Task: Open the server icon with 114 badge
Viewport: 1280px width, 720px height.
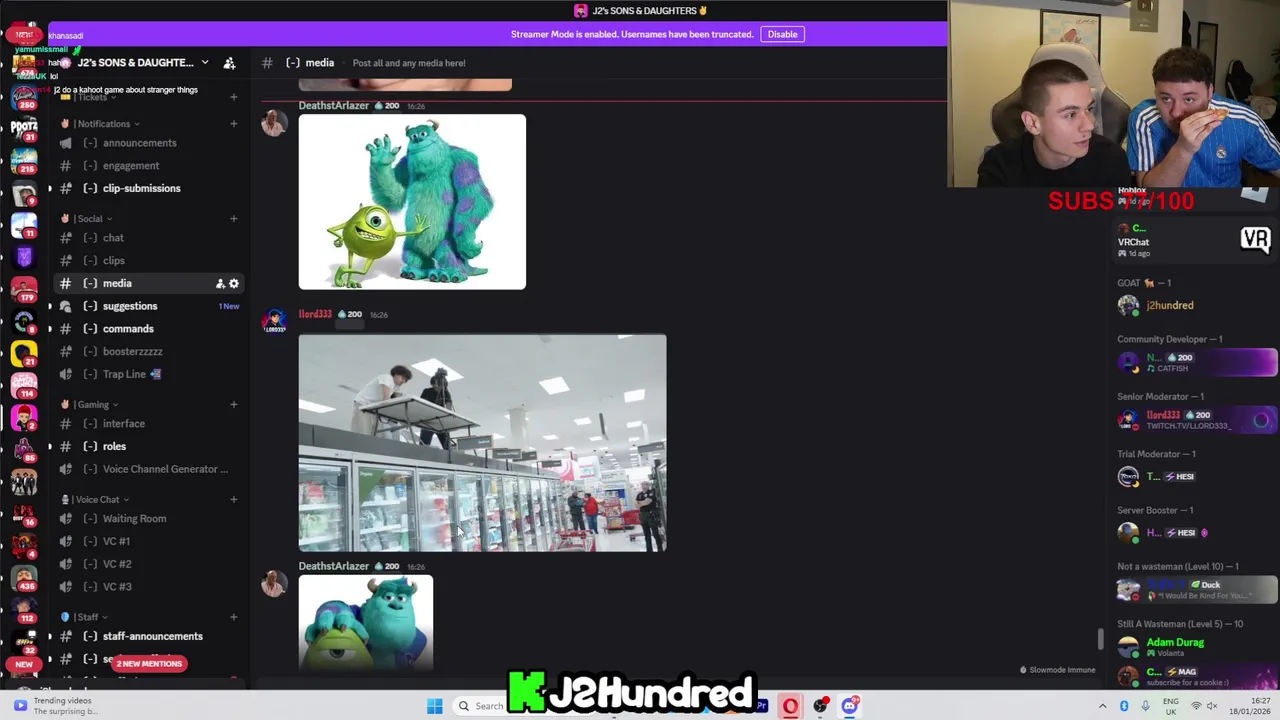Action: 24,385
